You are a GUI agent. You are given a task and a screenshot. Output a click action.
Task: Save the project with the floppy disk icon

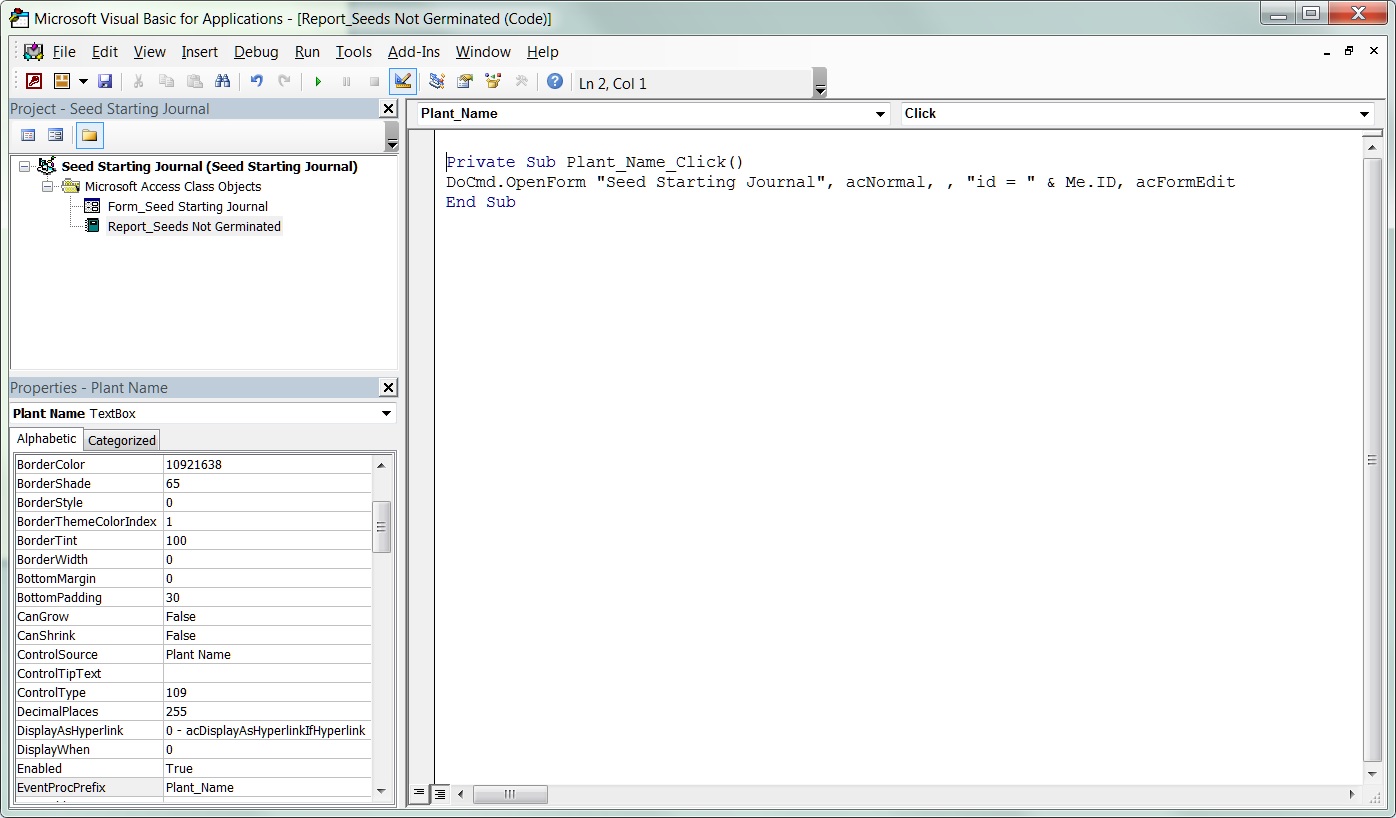point(105,82)
